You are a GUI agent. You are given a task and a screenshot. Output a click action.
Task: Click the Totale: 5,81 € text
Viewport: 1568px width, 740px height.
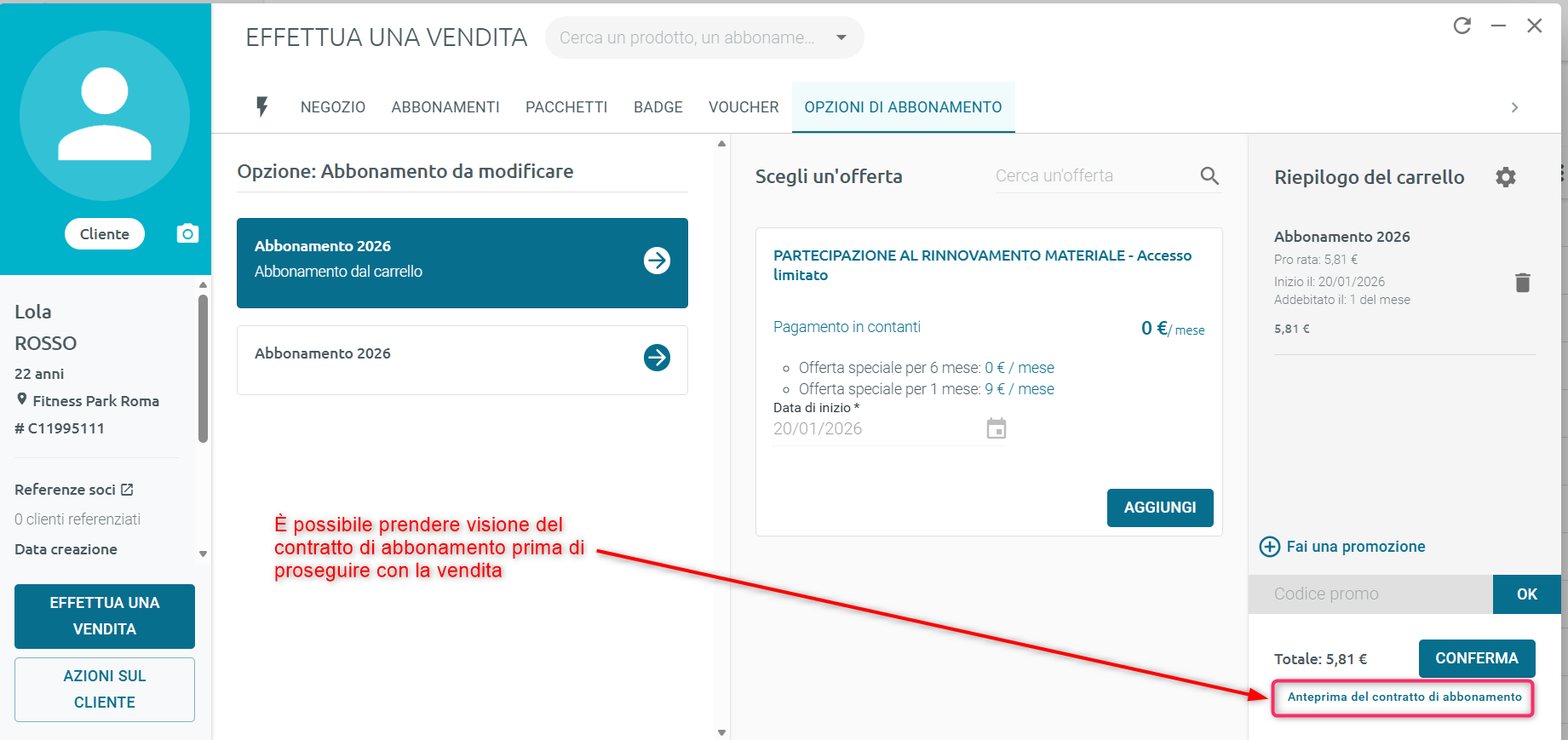pos(1320,659)
